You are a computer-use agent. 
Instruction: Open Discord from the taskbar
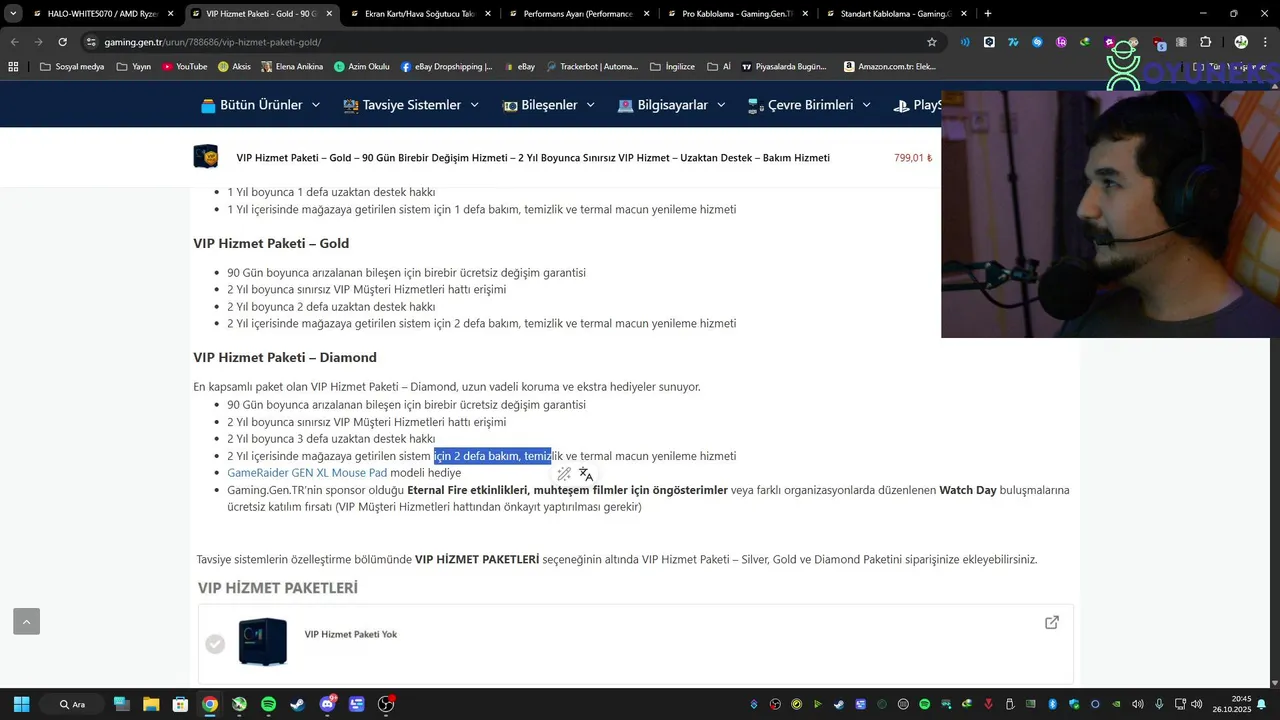point(327,704)
